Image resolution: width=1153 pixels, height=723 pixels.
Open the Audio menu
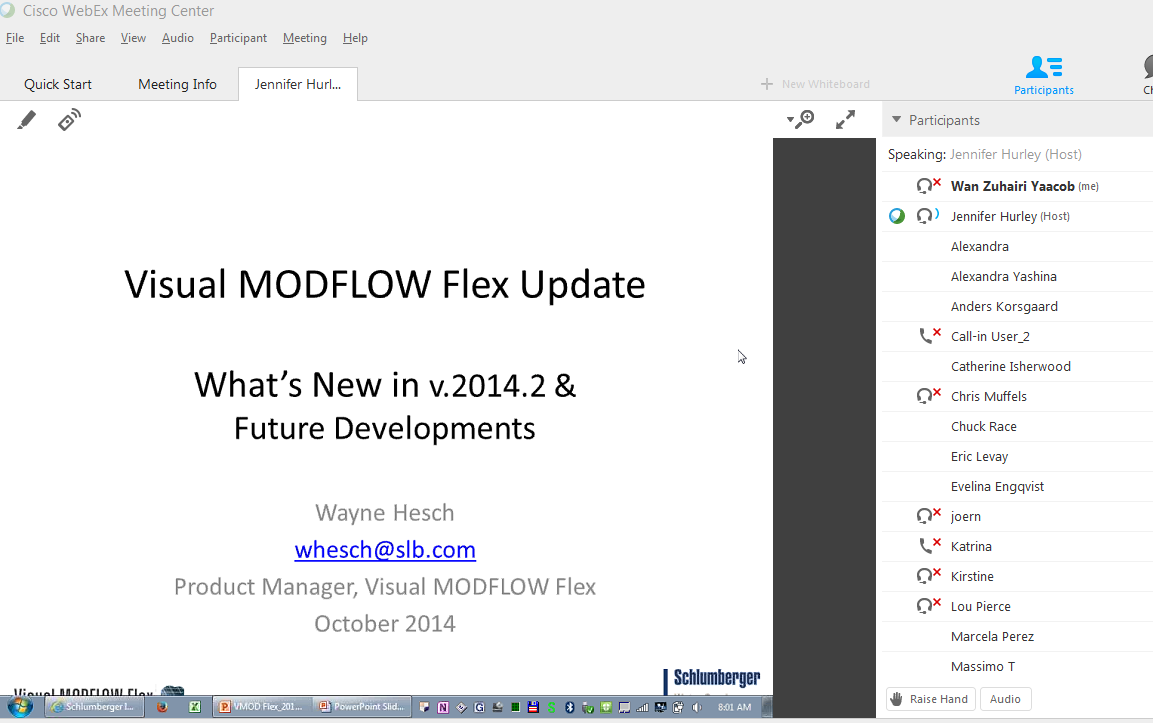pyautogui.click(x=178, y=38)
